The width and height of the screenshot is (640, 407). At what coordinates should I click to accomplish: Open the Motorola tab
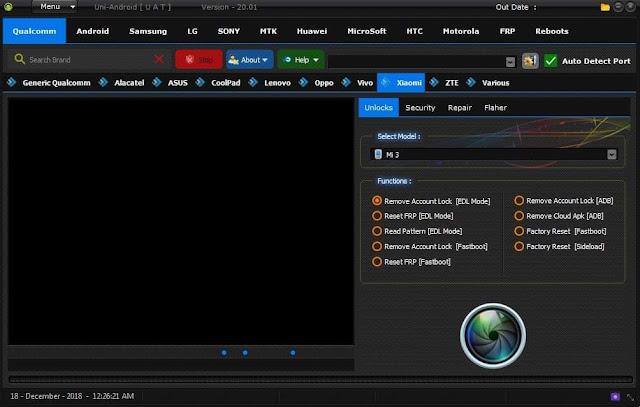click(461, 31)
